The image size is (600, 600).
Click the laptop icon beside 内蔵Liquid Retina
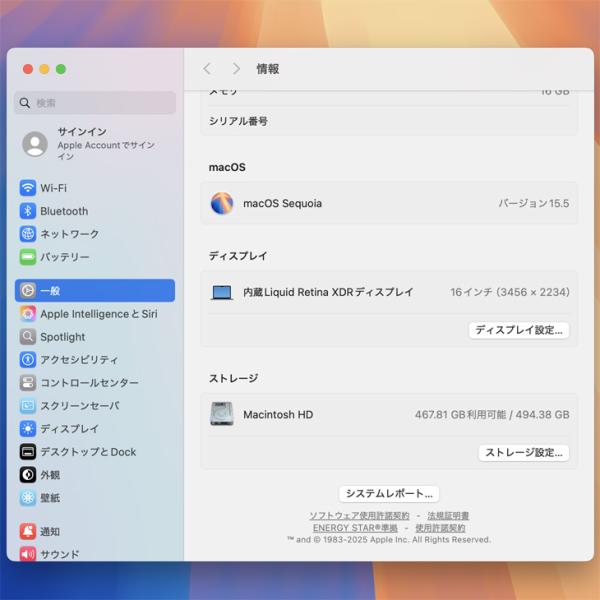[x=222, y=293]
